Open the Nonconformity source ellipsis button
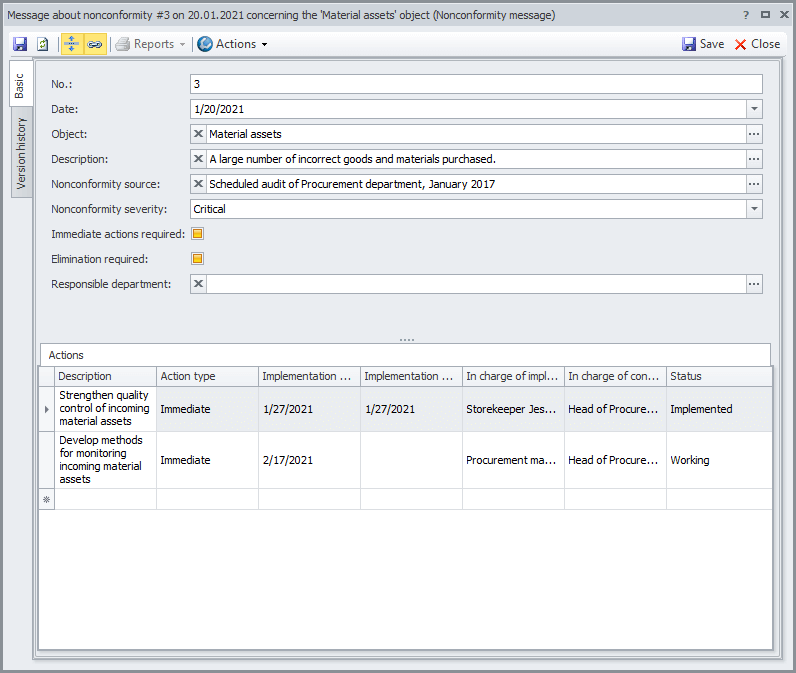This screenshot has width=796, height=673. [754, 184]
